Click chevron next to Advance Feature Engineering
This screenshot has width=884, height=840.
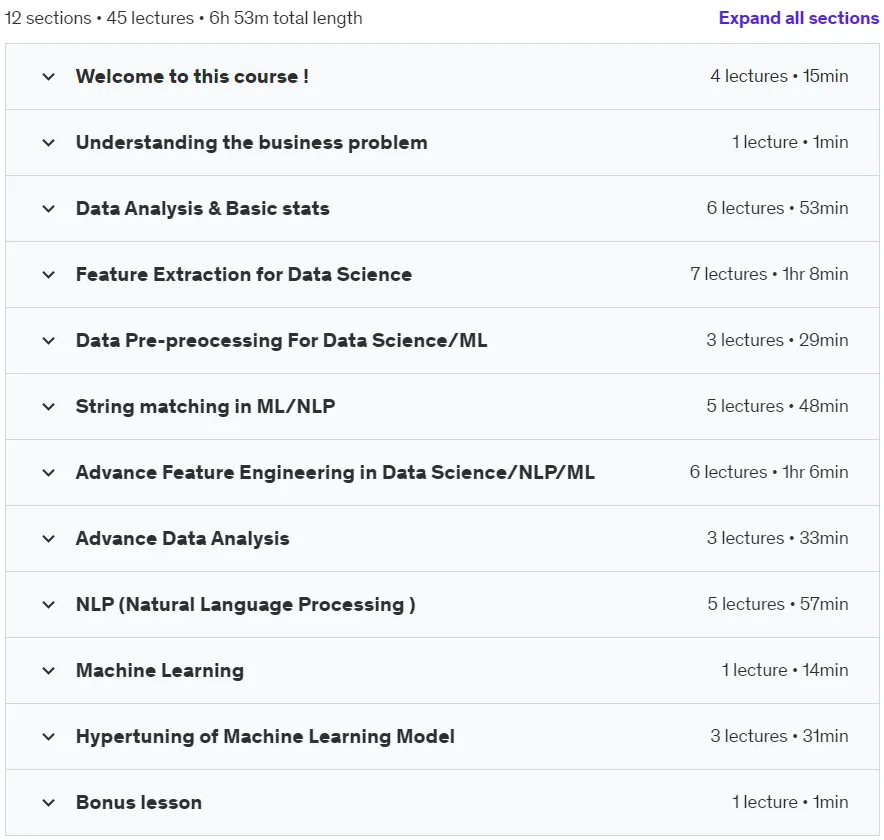[49, 472]
